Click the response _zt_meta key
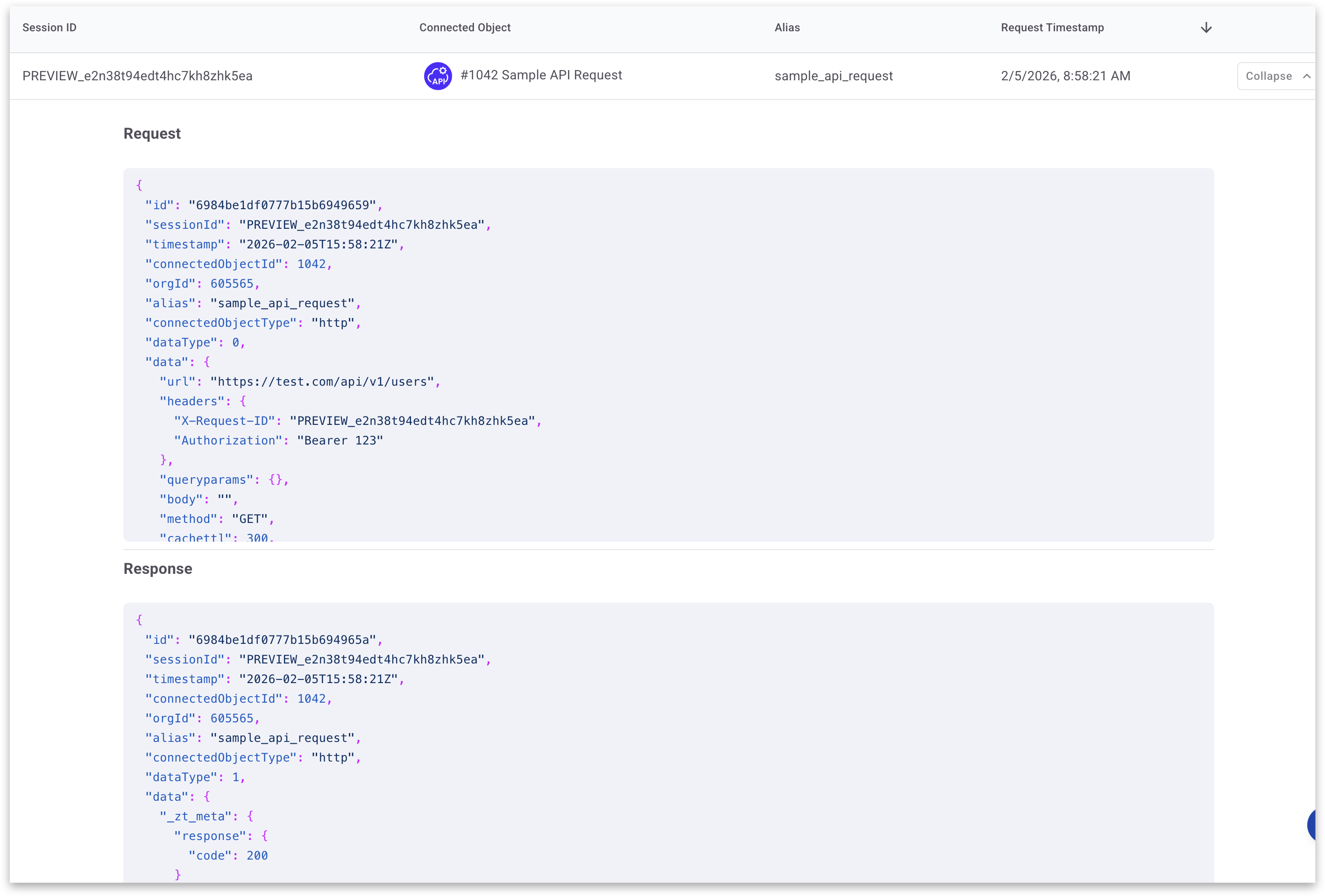 pos(196,816)
